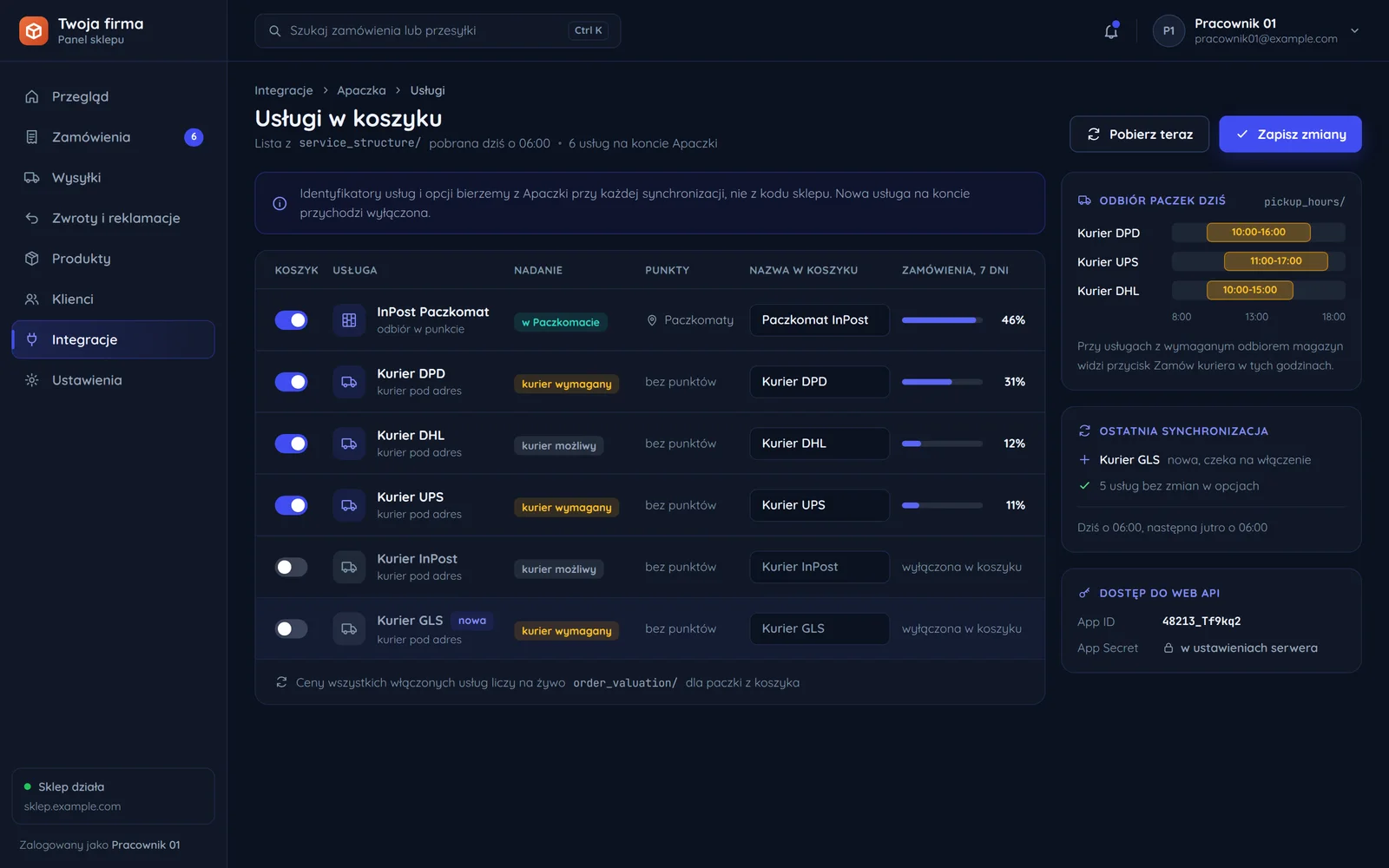Image resolution: width=1389 pixels, height=868 pixels.
Task: Click the info icon in the banner
Action: pyautogui.click(x=280, y=203)
